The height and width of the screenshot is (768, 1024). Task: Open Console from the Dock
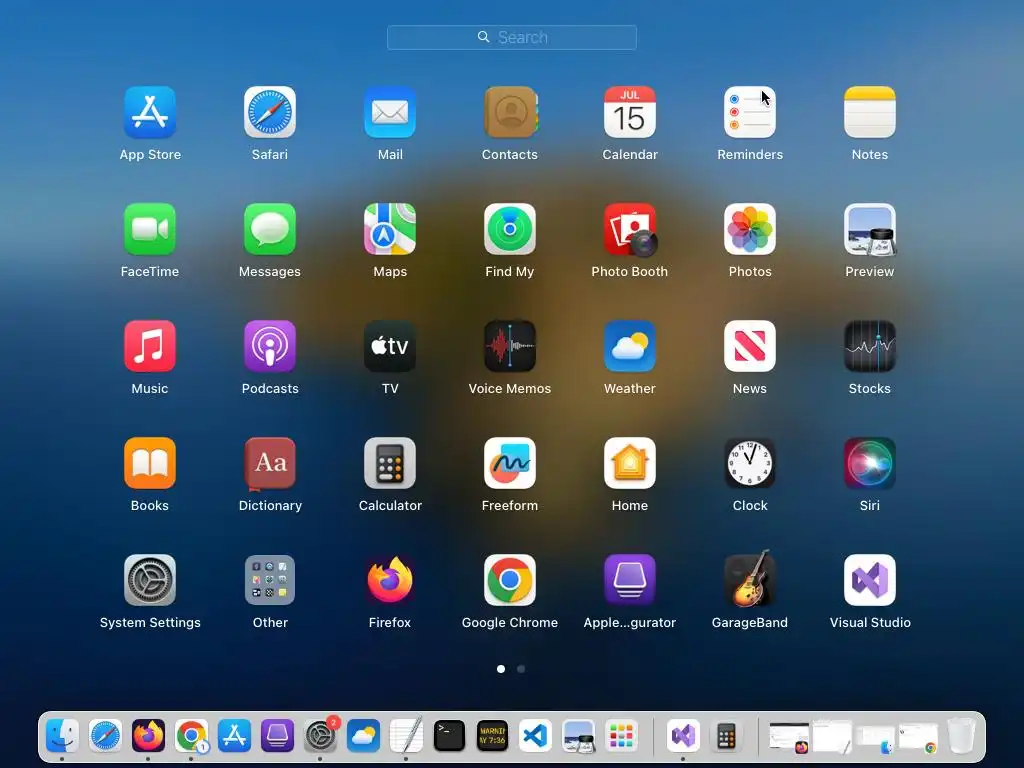tap(492, 736)
